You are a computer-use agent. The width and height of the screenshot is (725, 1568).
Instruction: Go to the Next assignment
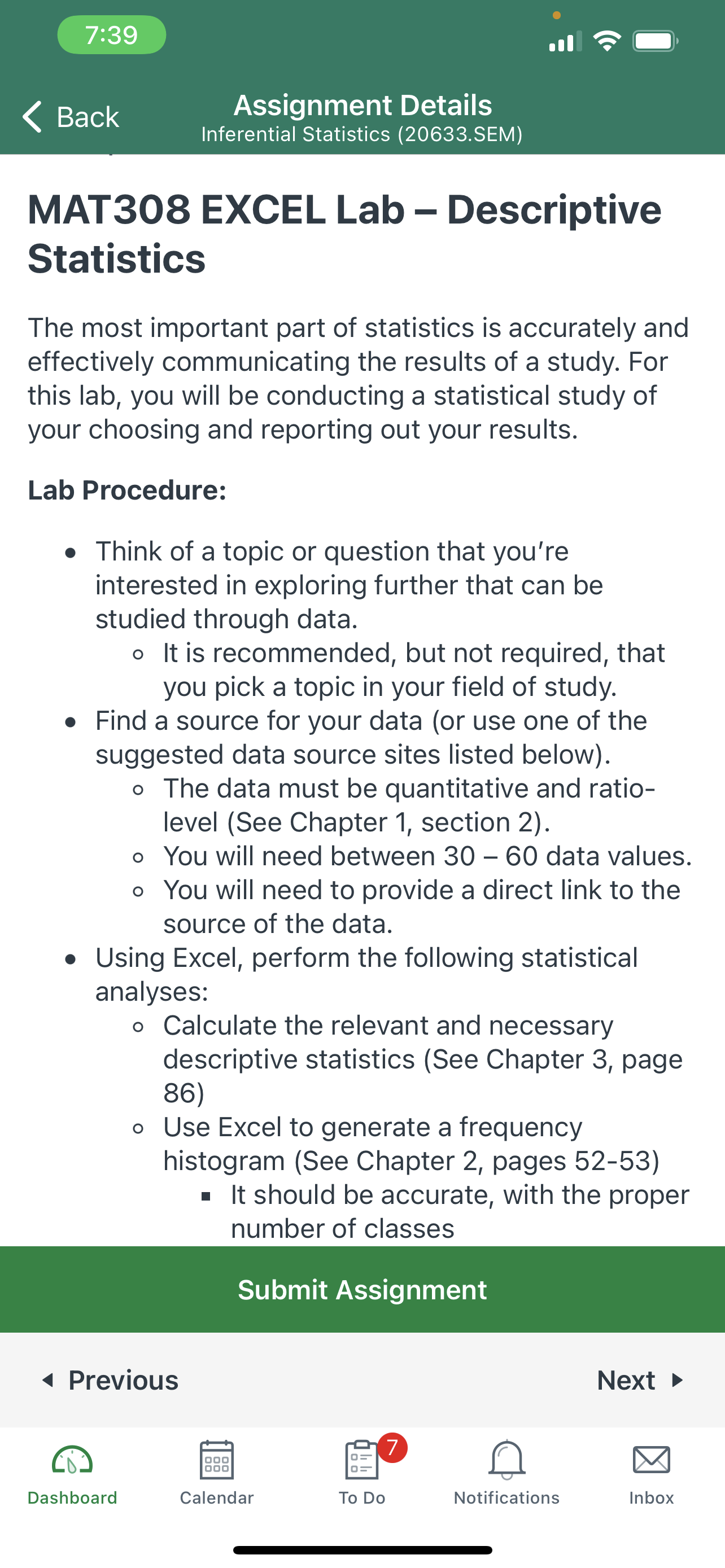point(640,1380)
